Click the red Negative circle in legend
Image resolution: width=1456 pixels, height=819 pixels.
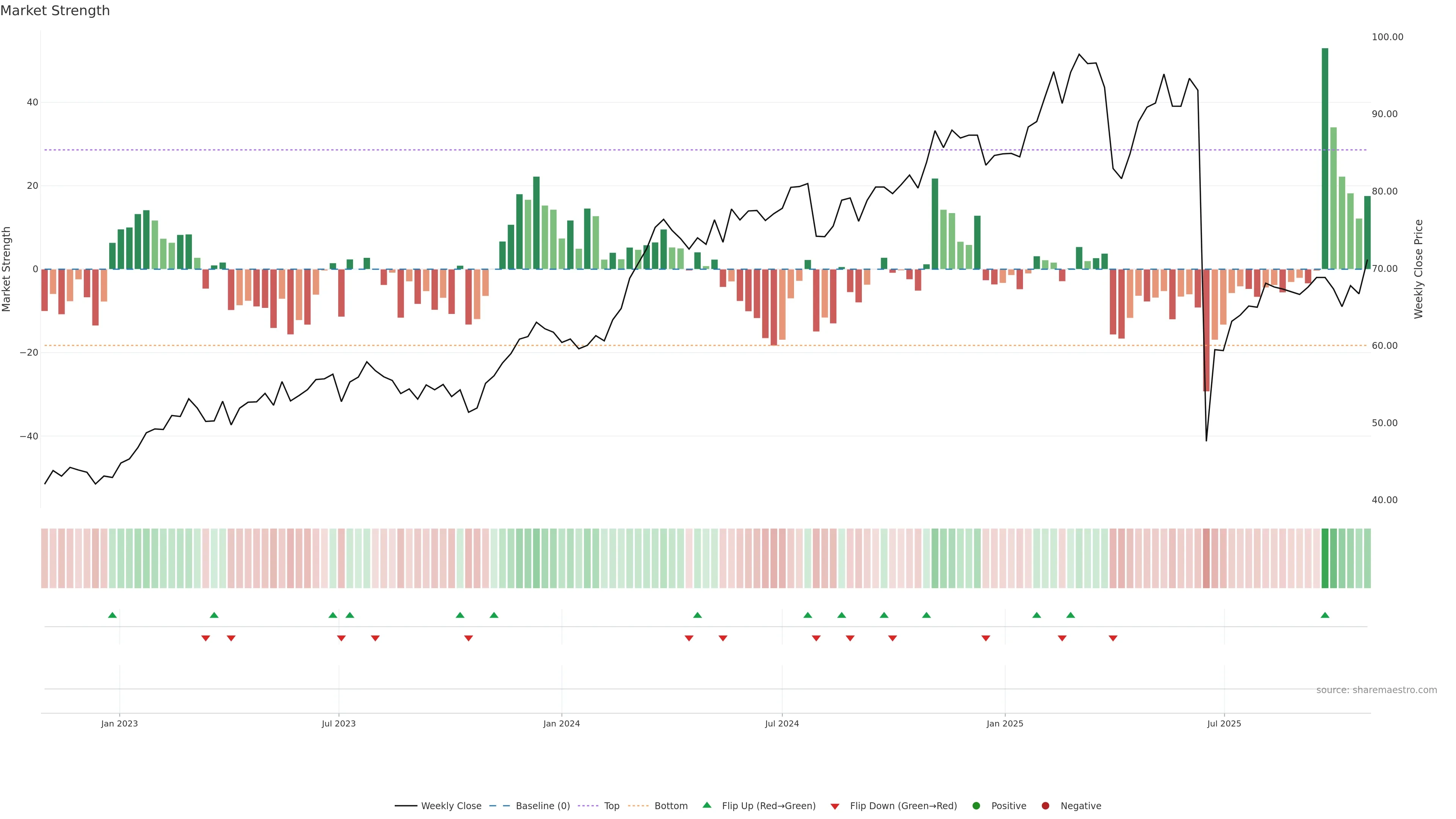click(1045, 805)
